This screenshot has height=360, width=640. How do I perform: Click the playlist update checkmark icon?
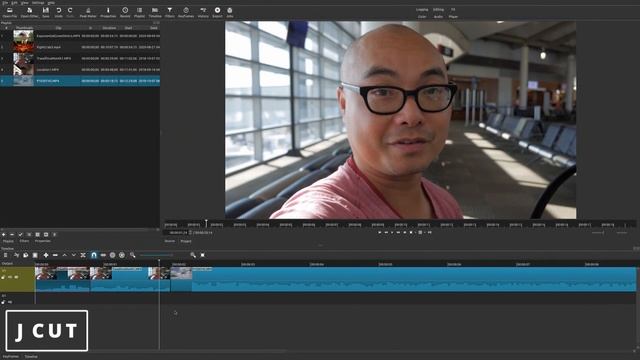(20, 235)
